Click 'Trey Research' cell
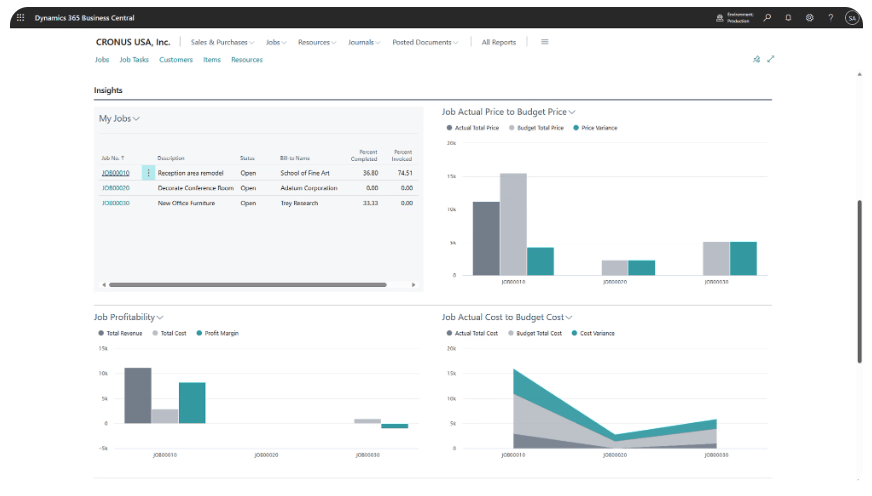The width and height of the screenshot is (872, 496). pos(299,203)
